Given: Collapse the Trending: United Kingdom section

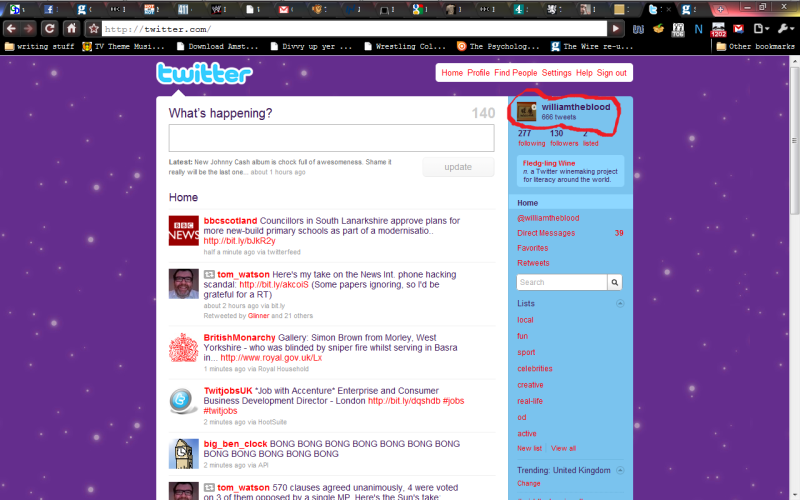Looking at the screenshot, I should 620,470.
